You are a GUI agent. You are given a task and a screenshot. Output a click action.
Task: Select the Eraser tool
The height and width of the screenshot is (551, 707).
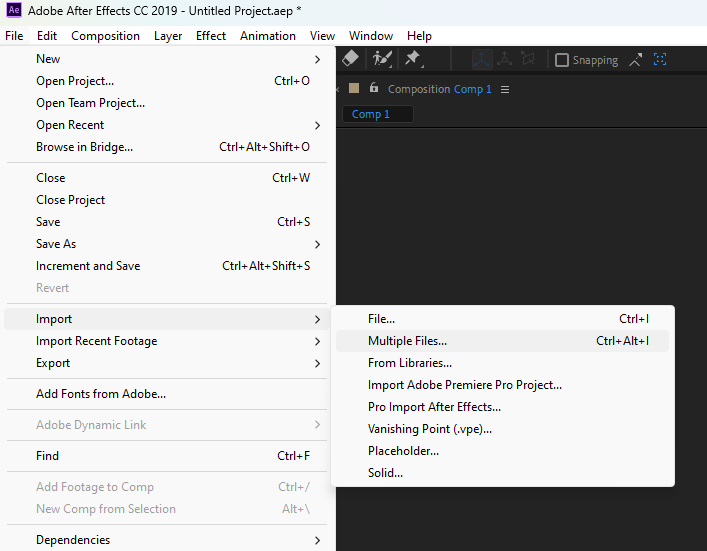350,60
